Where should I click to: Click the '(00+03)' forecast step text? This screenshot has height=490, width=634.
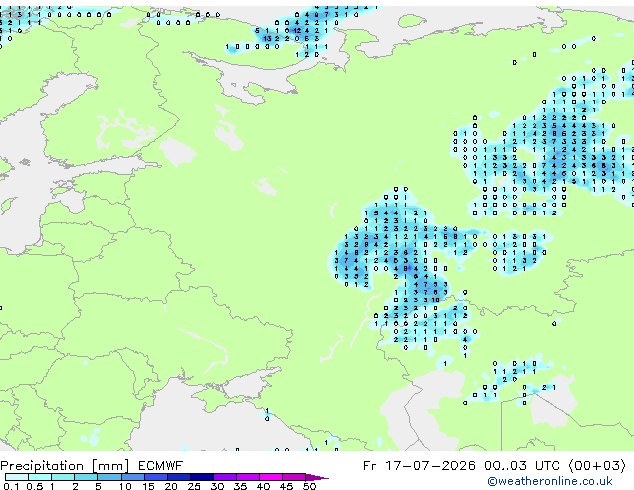coord(597,466)
